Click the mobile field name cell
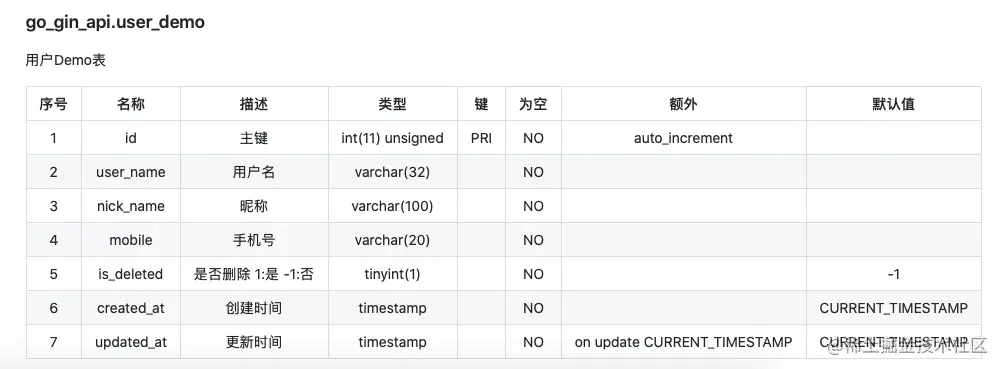The width and height of the screenshot is (1001, 369). 131,240
